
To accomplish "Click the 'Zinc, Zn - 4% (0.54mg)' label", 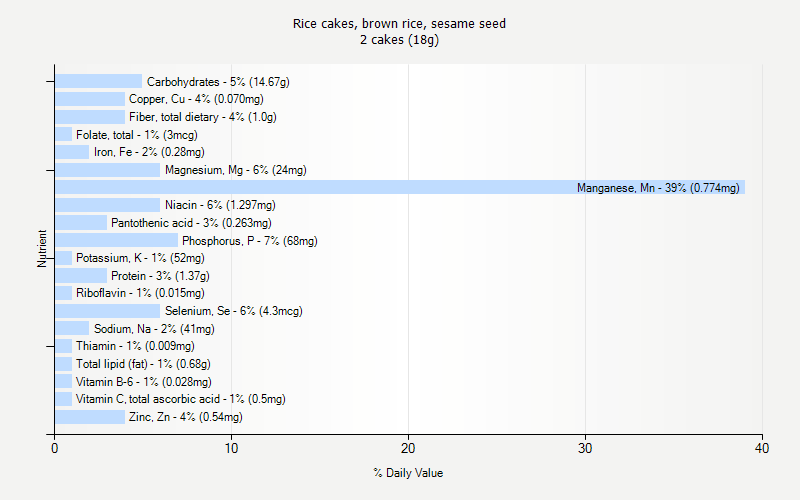I will tap(186, 417).
